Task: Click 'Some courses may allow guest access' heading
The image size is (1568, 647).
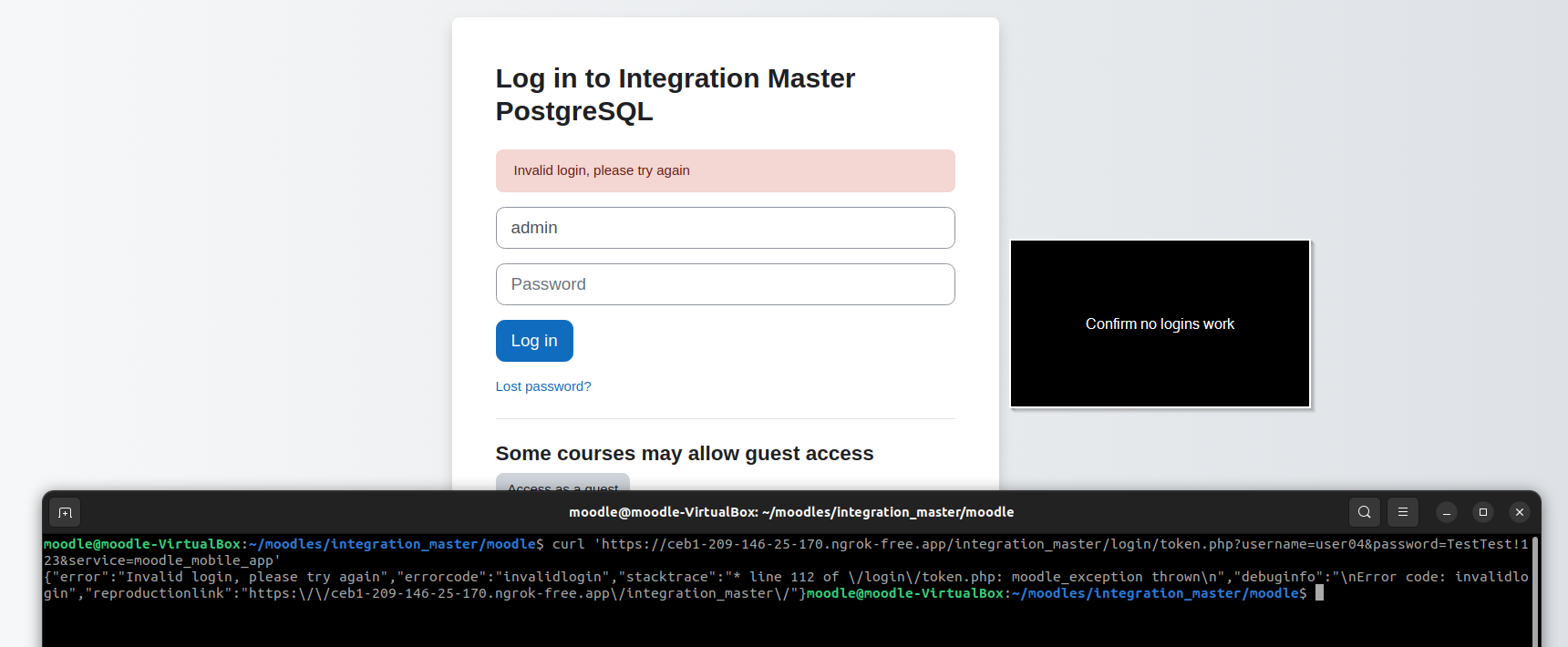Action: pos(685,454)
